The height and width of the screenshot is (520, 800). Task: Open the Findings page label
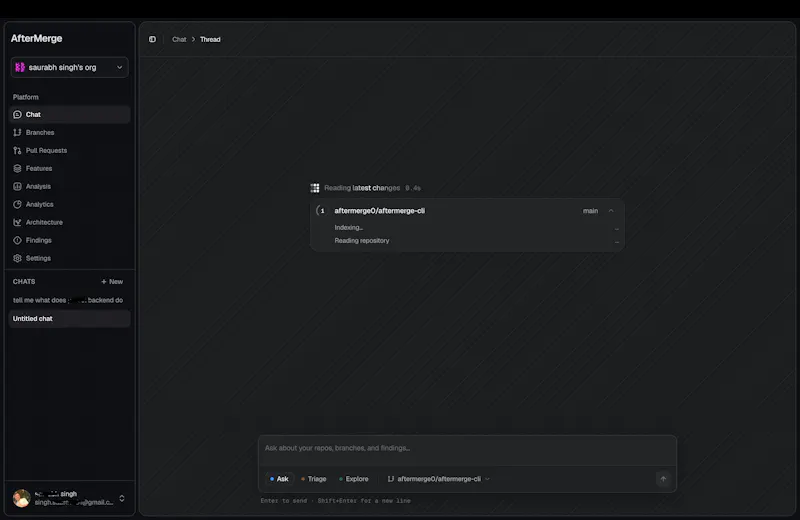point(39,240)
